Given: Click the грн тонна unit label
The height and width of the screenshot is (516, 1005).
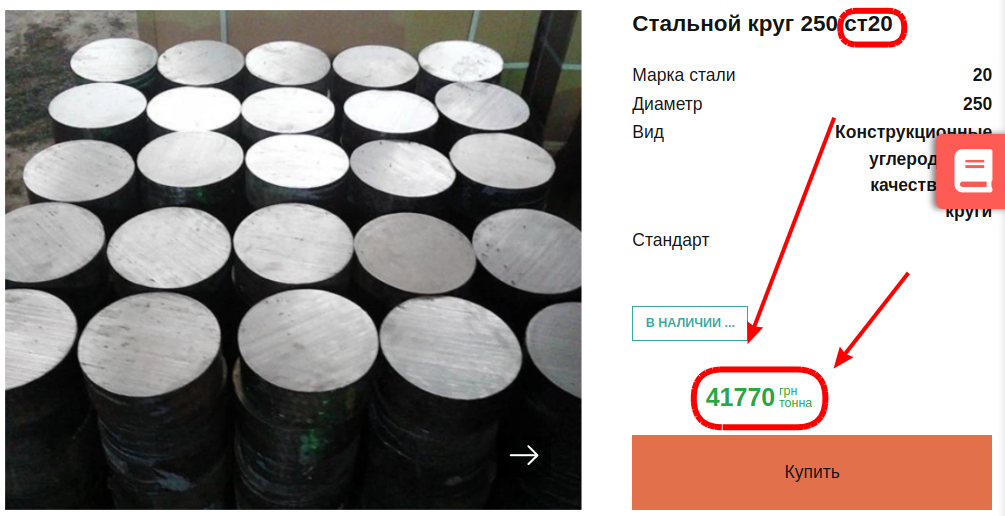Looking at the screenshot, I should click(x=795, y=398).
